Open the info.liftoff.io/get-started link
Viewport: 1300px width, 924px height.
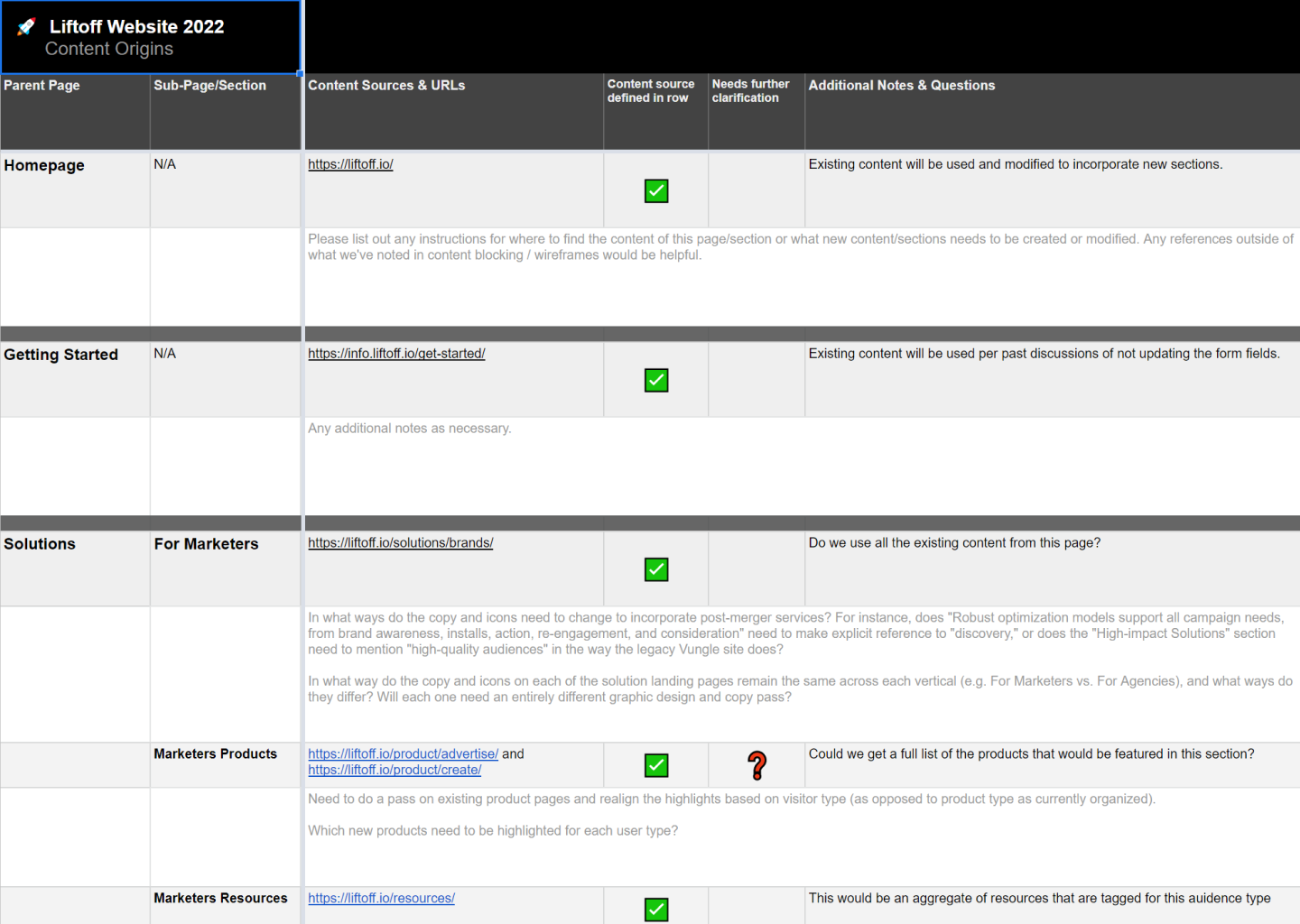click(396, 354)
